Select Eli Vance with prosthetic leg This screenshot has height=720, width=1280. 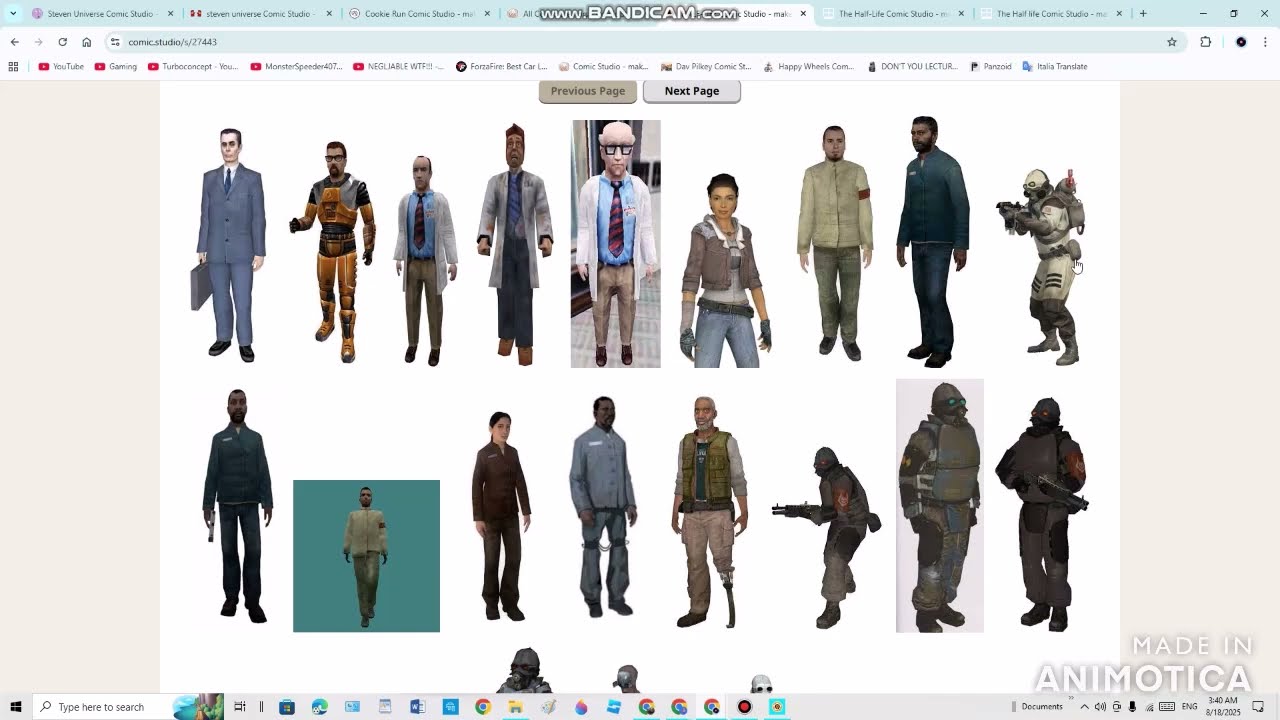point(710,512)
